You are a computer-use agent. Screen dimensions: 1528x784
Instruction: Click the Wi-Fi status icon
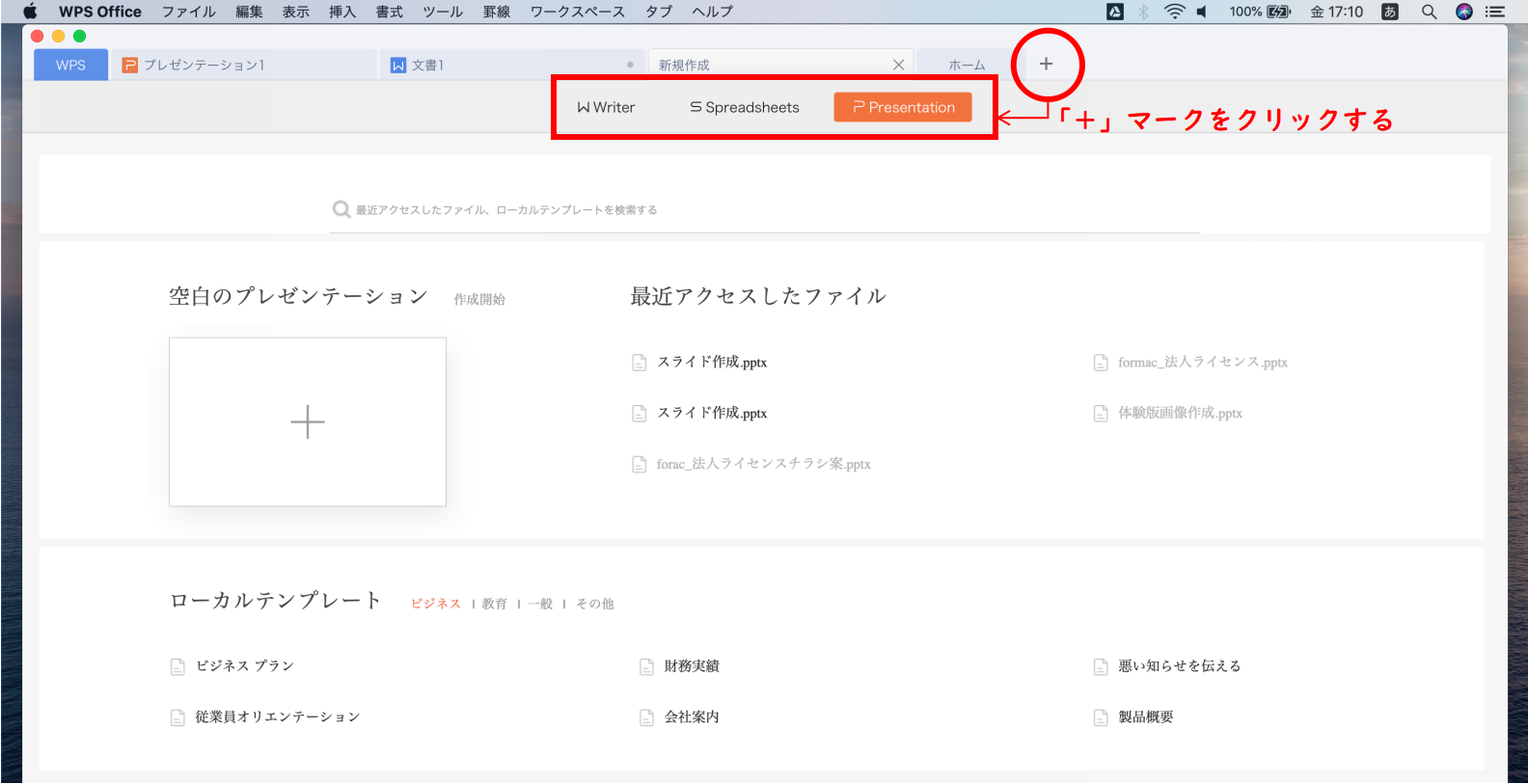coord(1174,12)
